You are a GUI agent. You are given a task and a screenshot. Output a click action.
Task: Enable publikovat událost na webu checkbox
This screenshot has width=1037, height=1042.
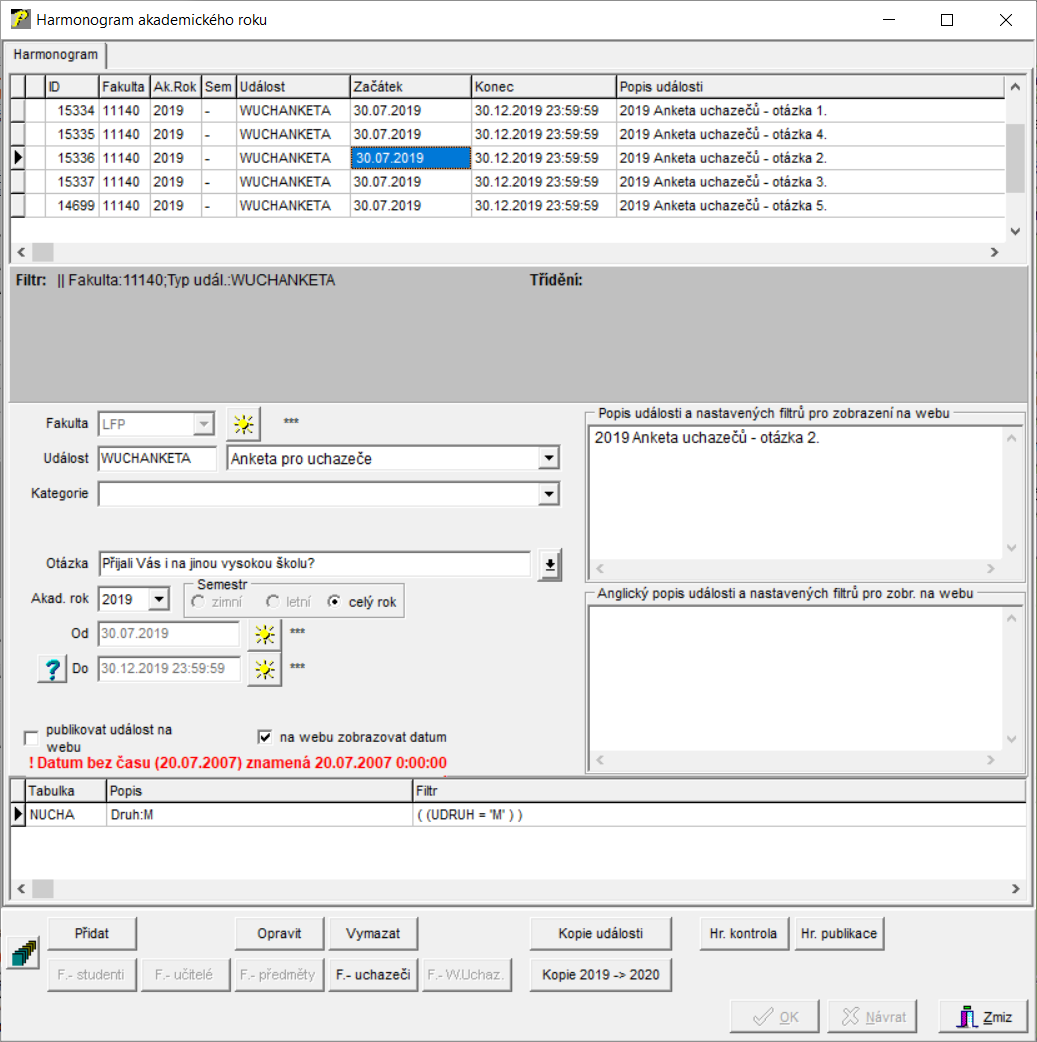(x=32, y=738)
